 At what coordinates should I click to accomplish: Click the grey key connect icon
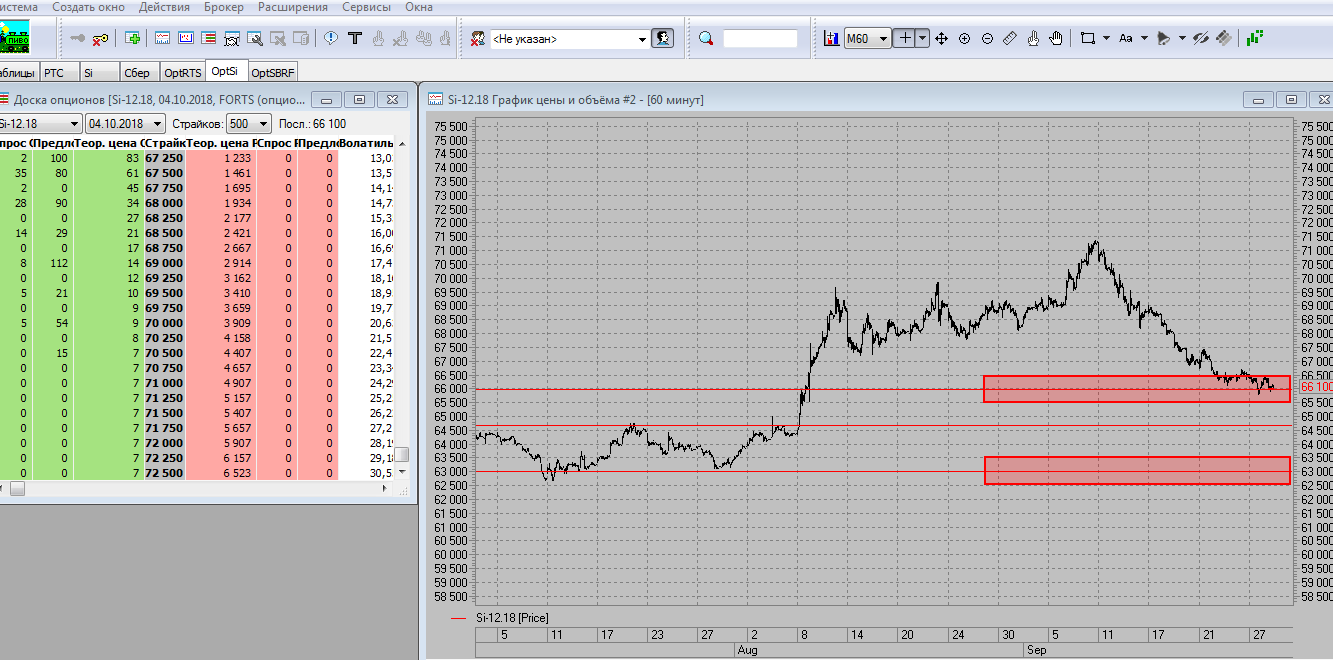click(79, 38)
